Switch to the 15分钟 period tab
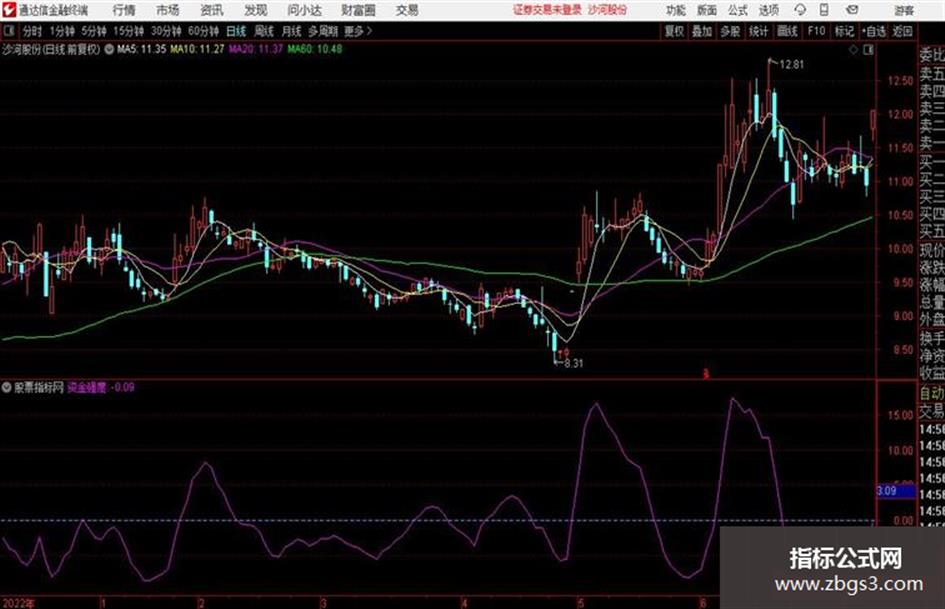Image resolution: width=945 pixels, height=609 pixels. point(128,31)
